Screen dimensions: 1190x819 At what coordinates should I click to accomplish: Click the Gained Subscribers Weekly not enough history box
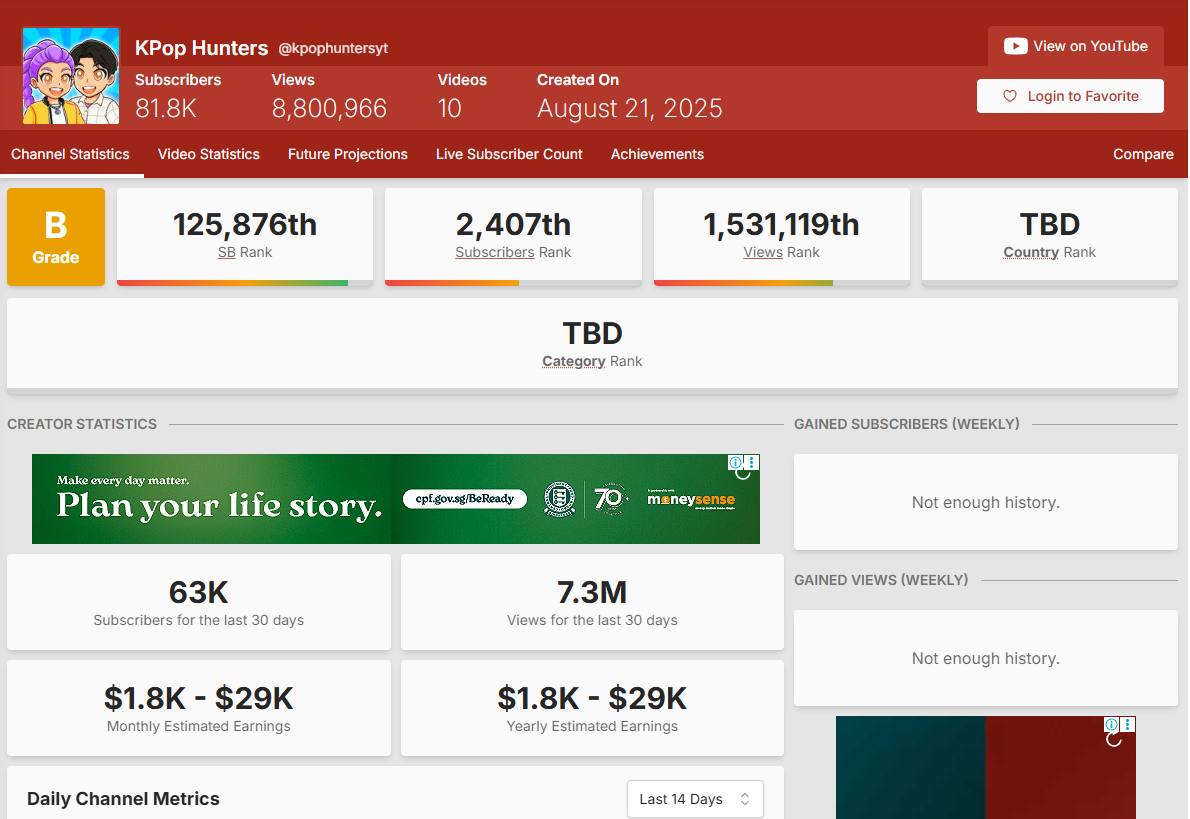[986, 502]
